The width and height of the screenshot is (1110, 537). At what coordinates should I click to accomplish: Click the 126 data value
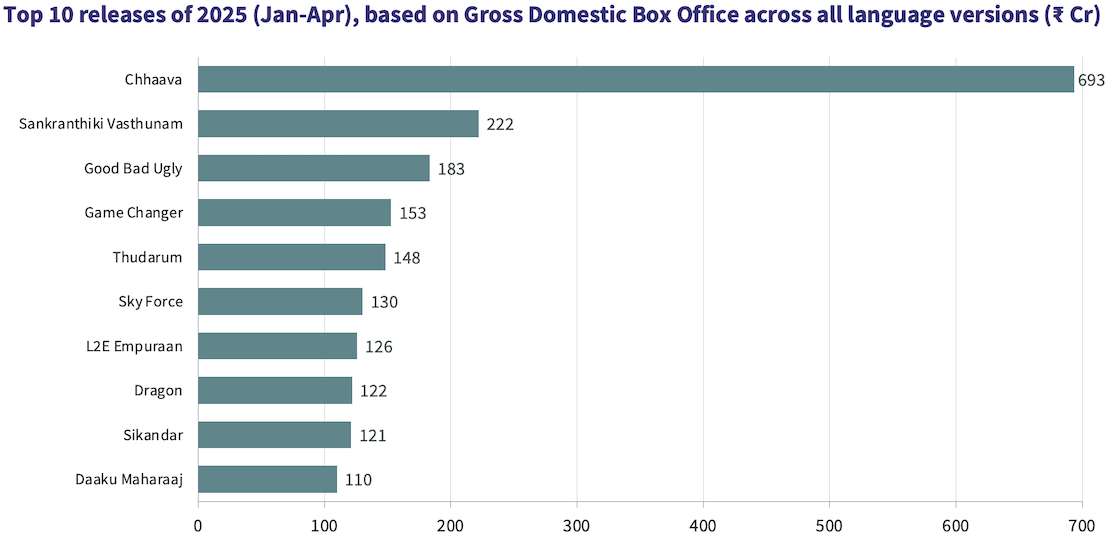pyautogui.click(x=379, y=347)
